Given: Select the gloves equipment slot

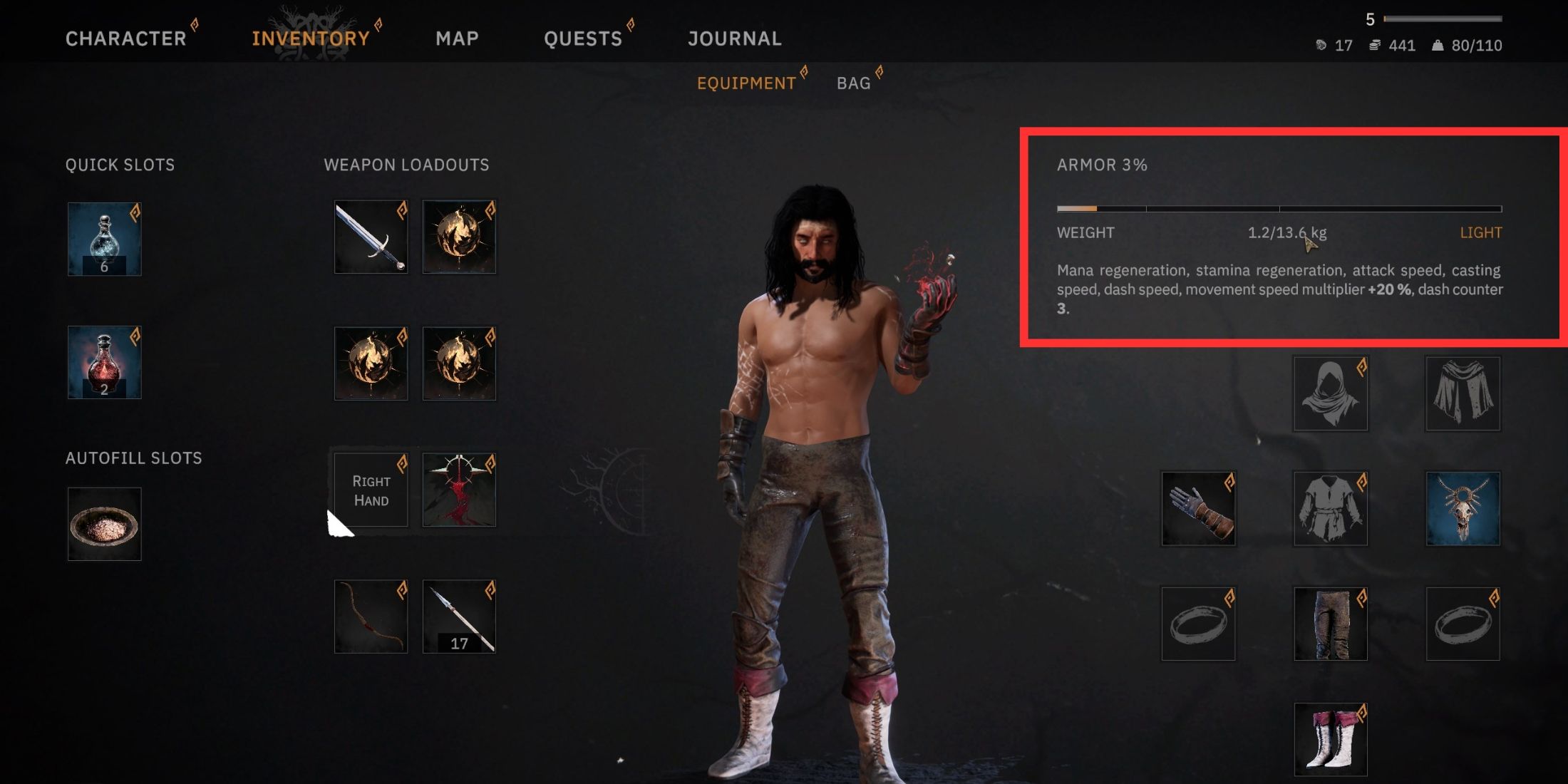Looking at the screenshot, I should point(1198,509).
